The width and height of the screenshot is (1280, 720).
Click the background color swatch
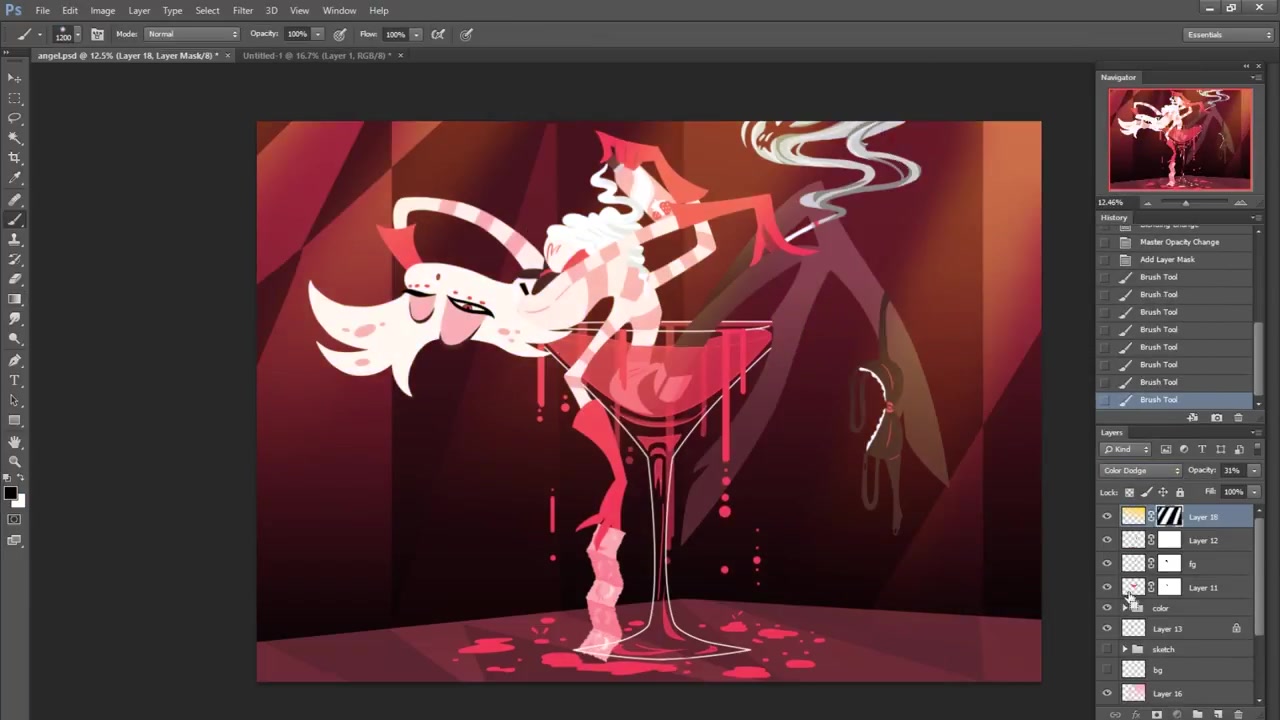[20, 501]
